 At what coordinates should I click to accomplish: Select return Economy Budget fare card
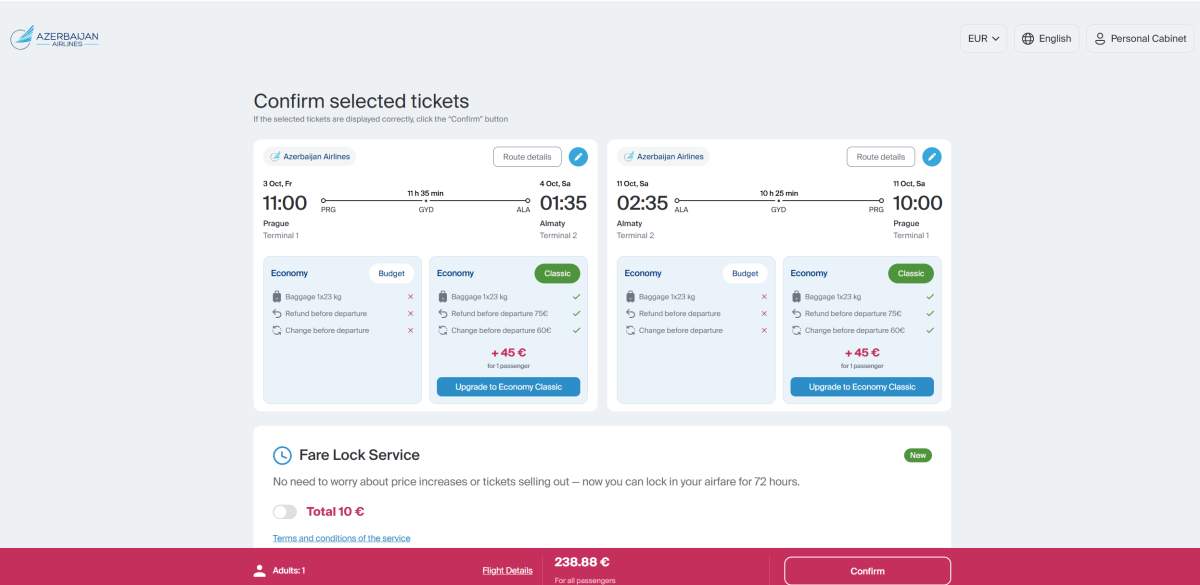696,330
